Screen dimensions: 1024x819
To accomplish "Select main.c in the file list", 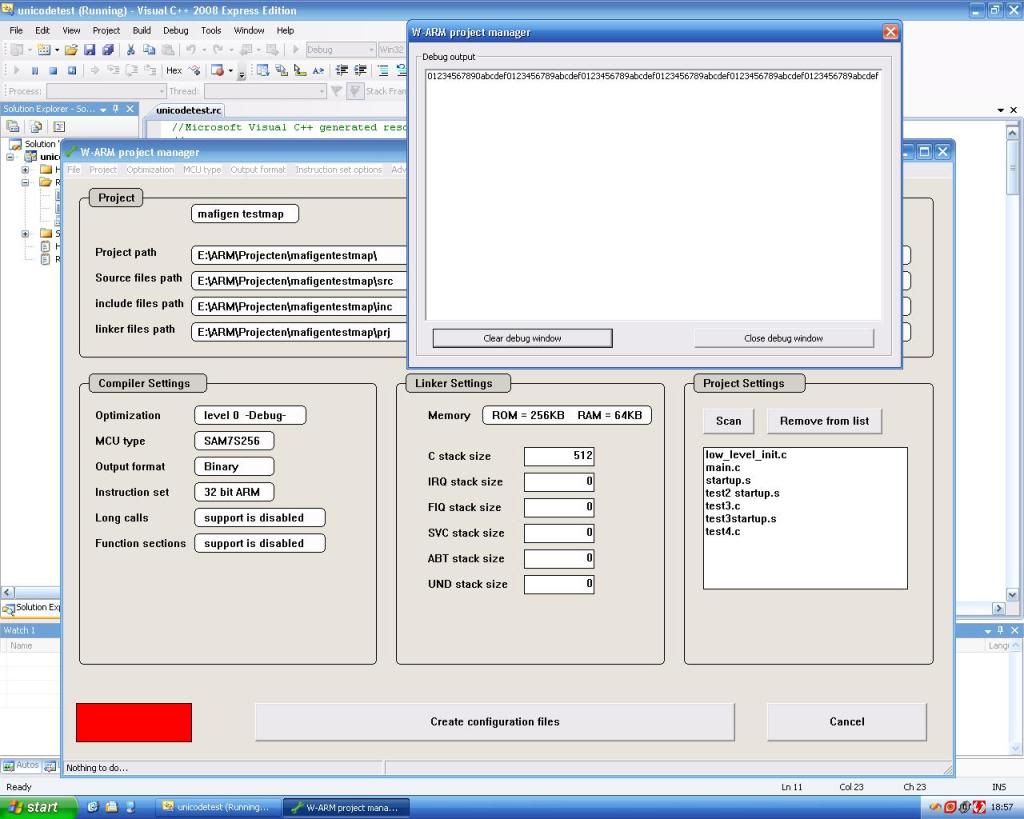I will (x=723, y=468).
